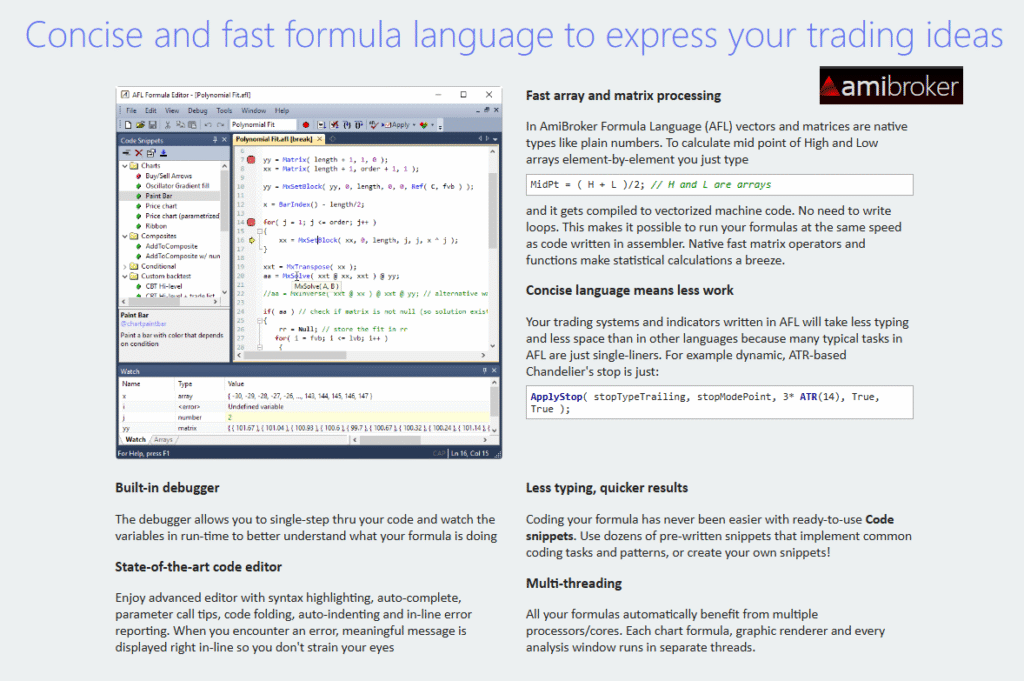Open the Debug menu
This screenshot has height=681, width=1024.
coord(197,110)
